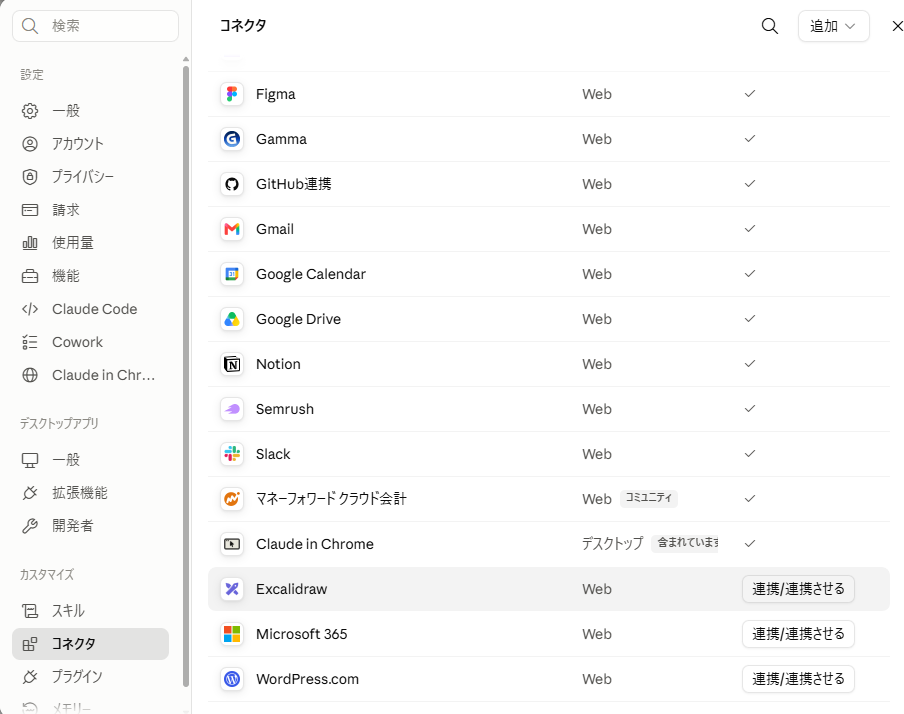Click the デスクトップ type label
904x714 pixels.
(612, 544)
